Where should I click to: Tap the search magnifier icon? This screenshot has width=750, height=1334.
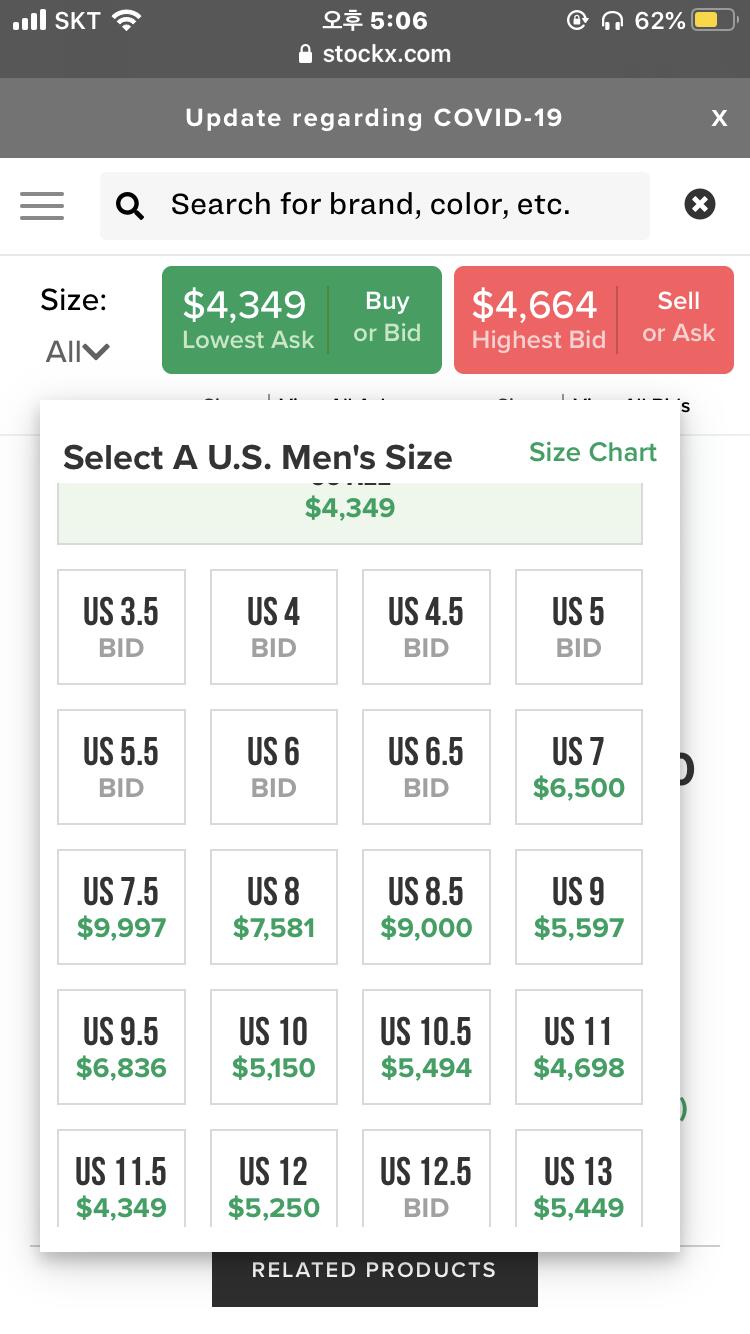coord(130,206)
